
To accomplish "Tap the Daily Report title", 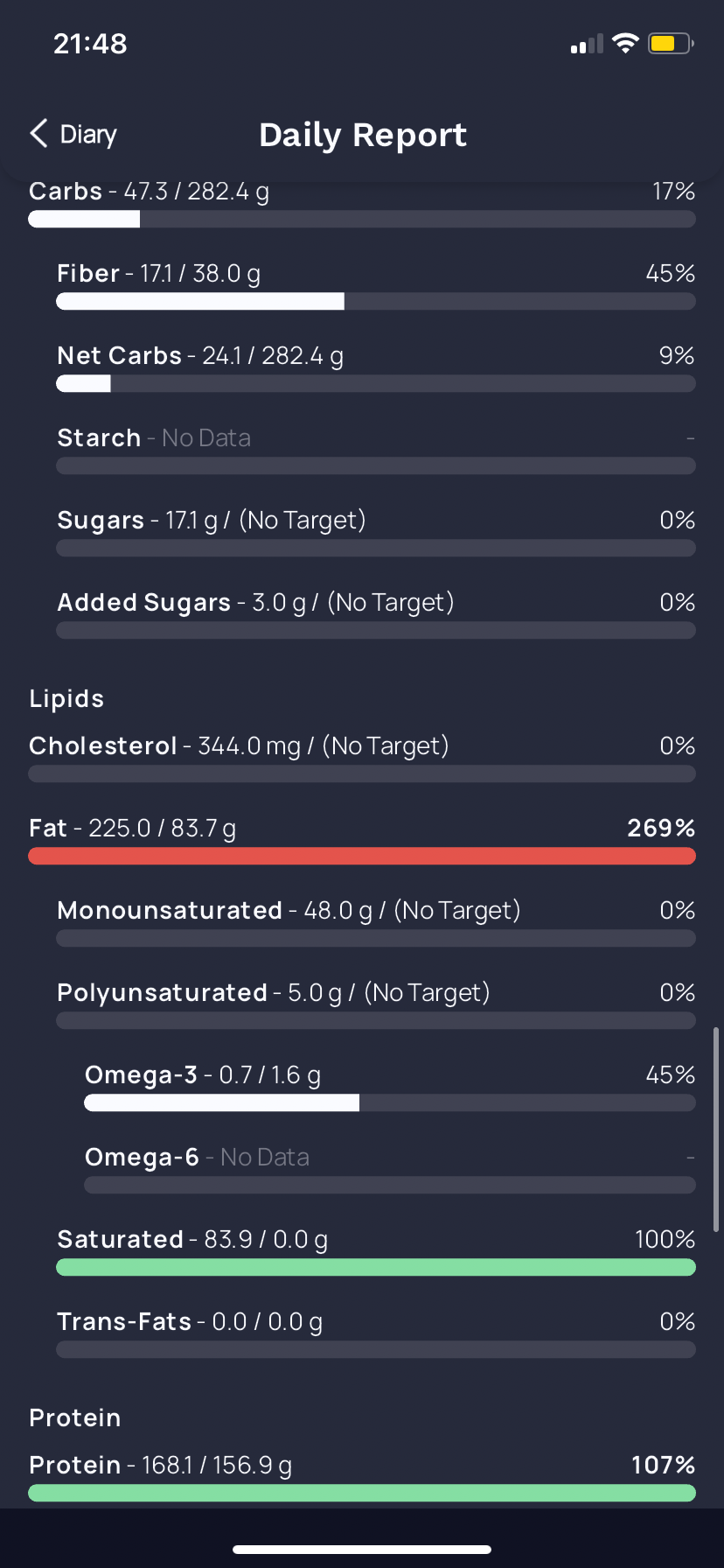I will (x=363, y=135).
